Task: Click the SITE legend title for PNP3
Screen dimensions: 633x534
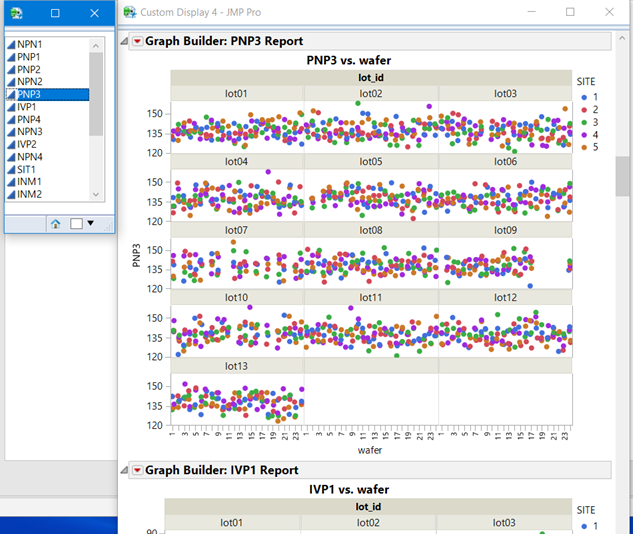Action: (x=586, y=82)
